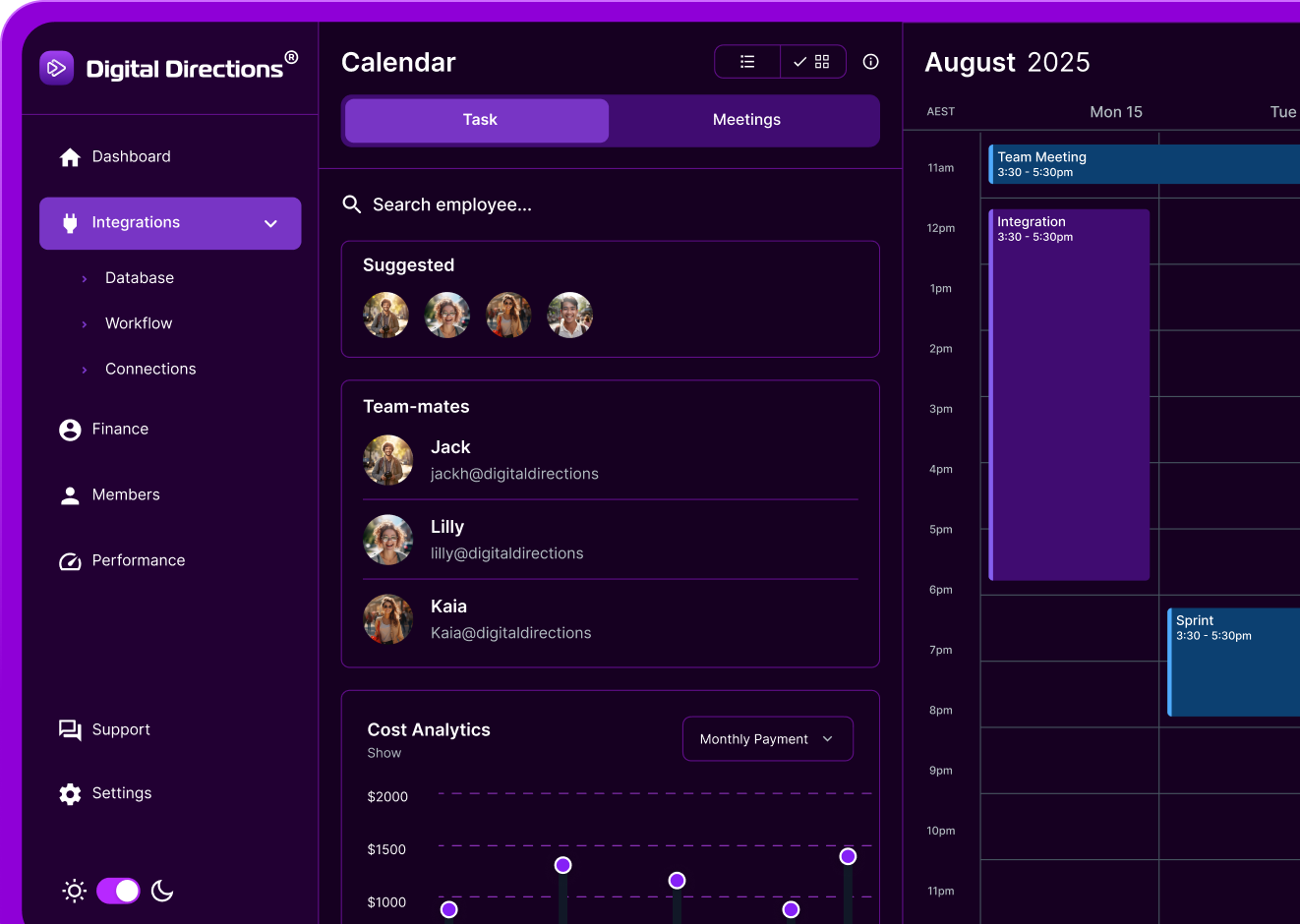Image resolution: width=1300 pixels, height=924 pixels.
Task: Click the $1500 axis label
Action: (x=386, y=849)
